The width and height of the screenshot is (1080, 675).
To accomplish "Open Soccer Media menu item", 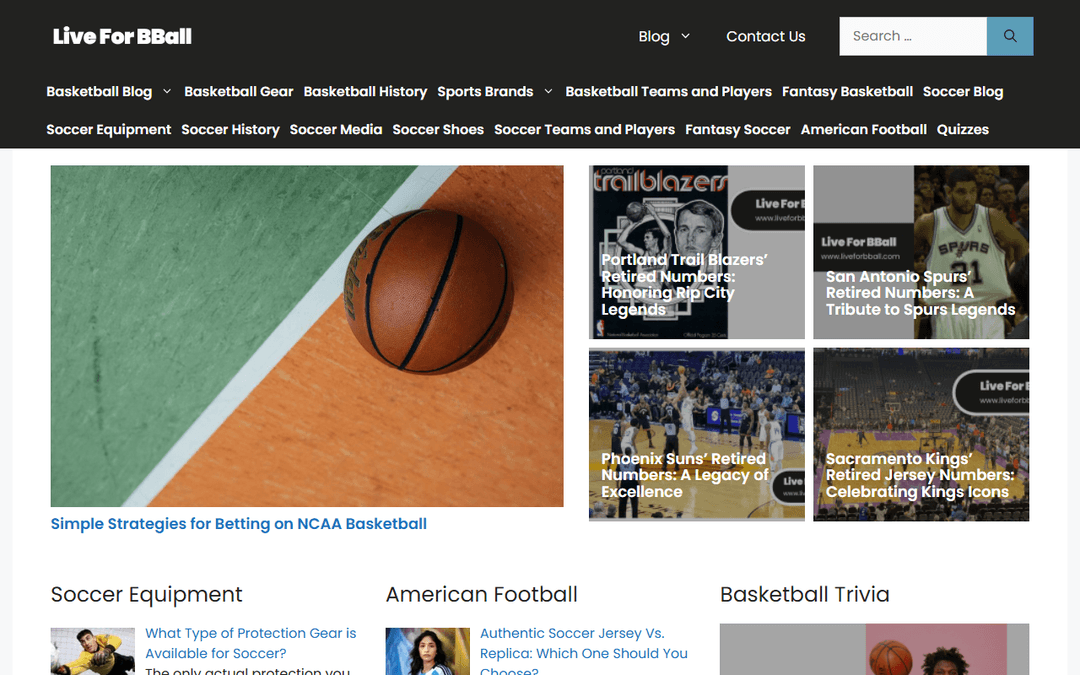I will [x=335, y=129].
